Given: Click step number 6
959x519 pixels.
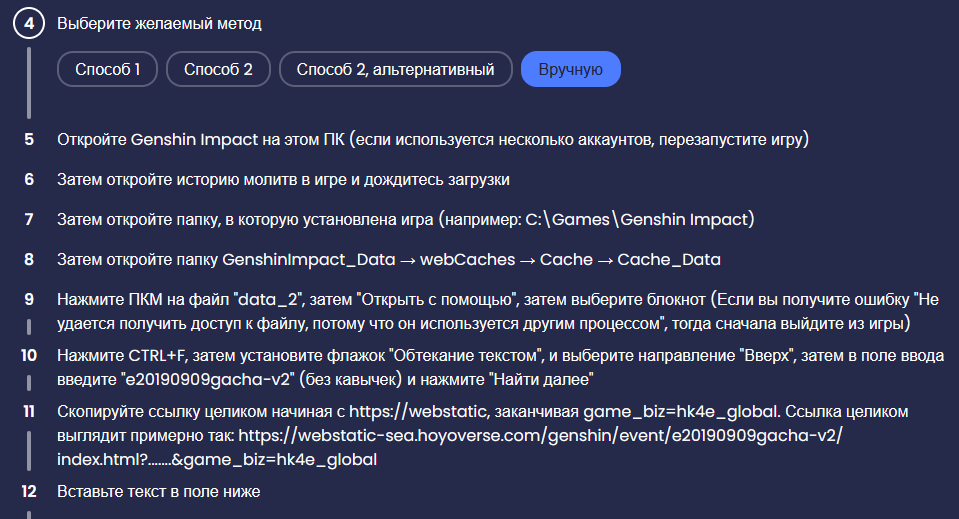Looking at the screenshot, I should (29, 179).
